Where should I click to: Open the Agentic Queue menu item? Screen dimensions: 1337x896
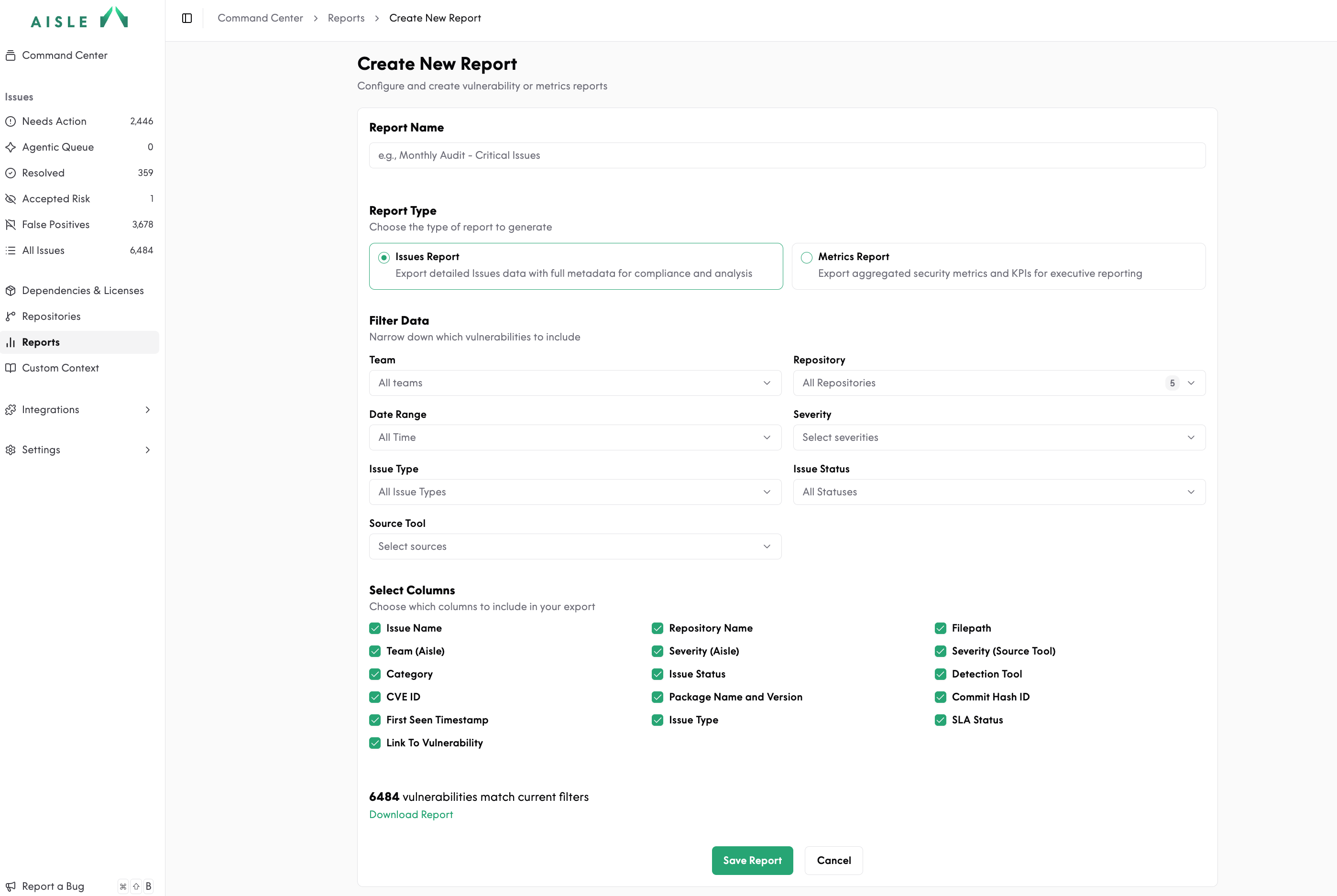pyautogui.click(x=79, y=147)
